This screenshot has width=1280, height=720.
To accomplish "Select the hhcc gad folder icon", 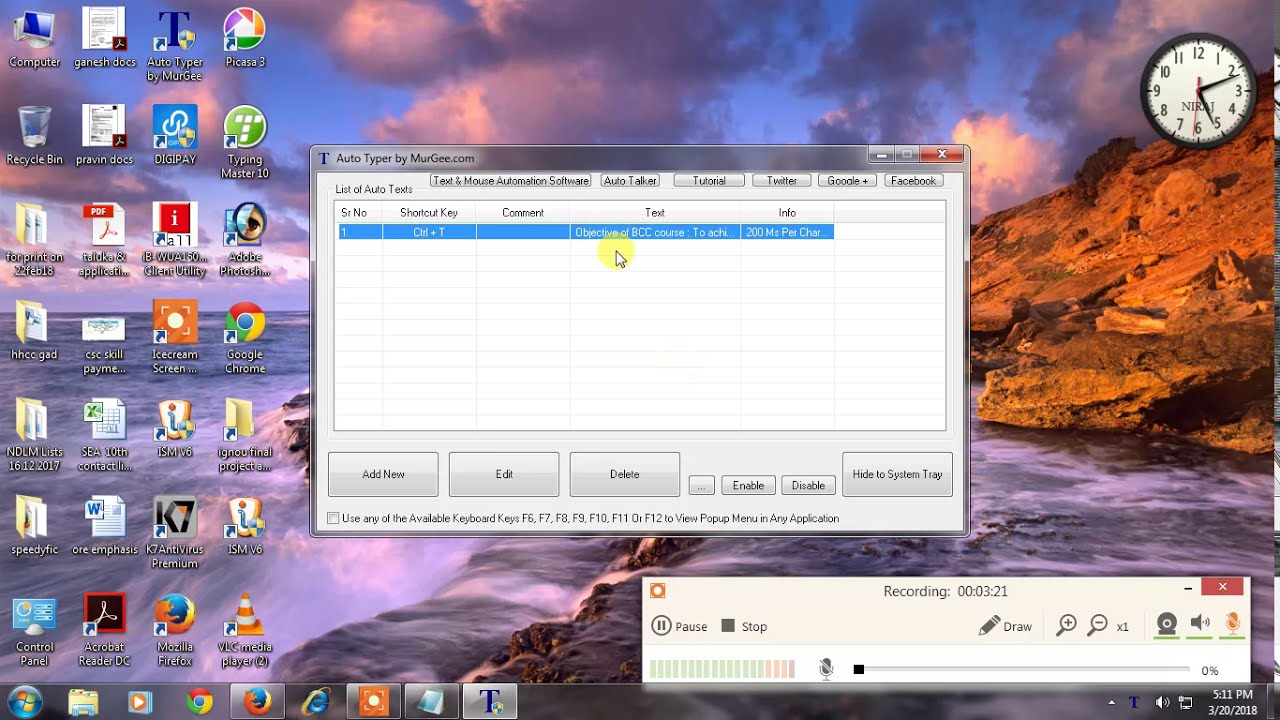I will (35, 331).
